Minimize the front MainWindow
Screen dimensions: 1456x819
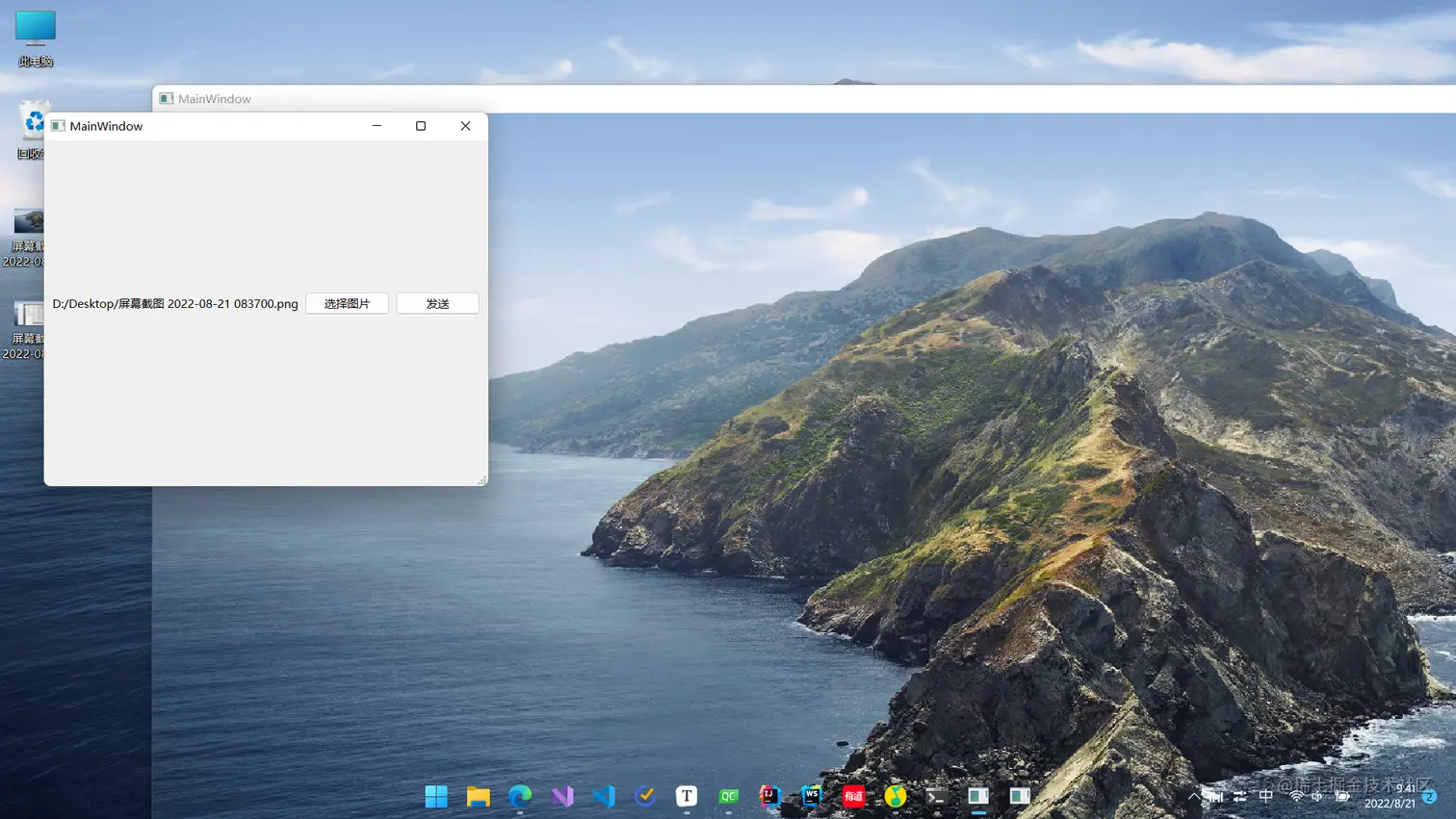[x=377, y=126]
